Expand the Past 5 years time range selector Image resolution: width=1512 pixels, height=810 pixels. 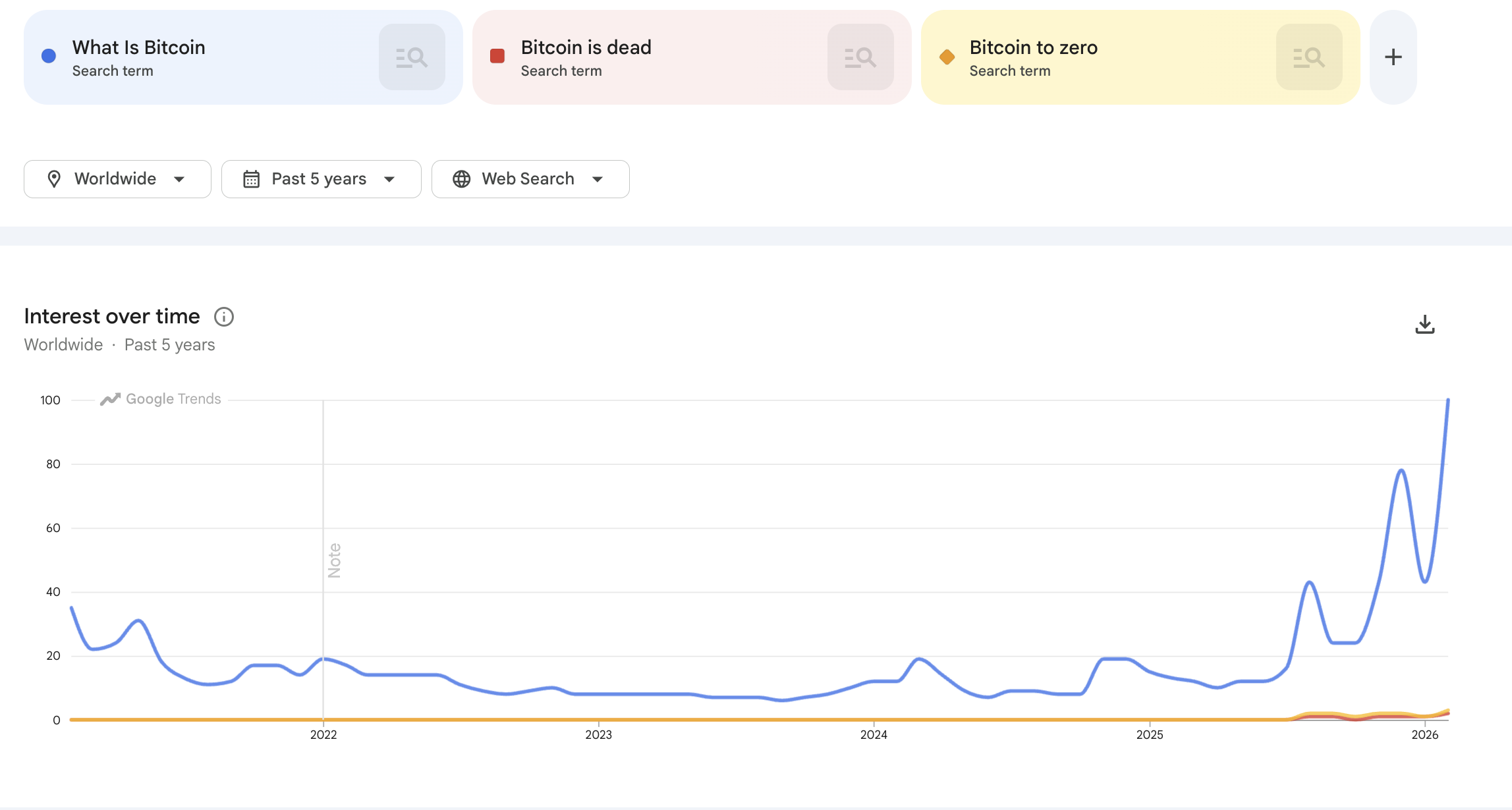(x=321, y=178)
